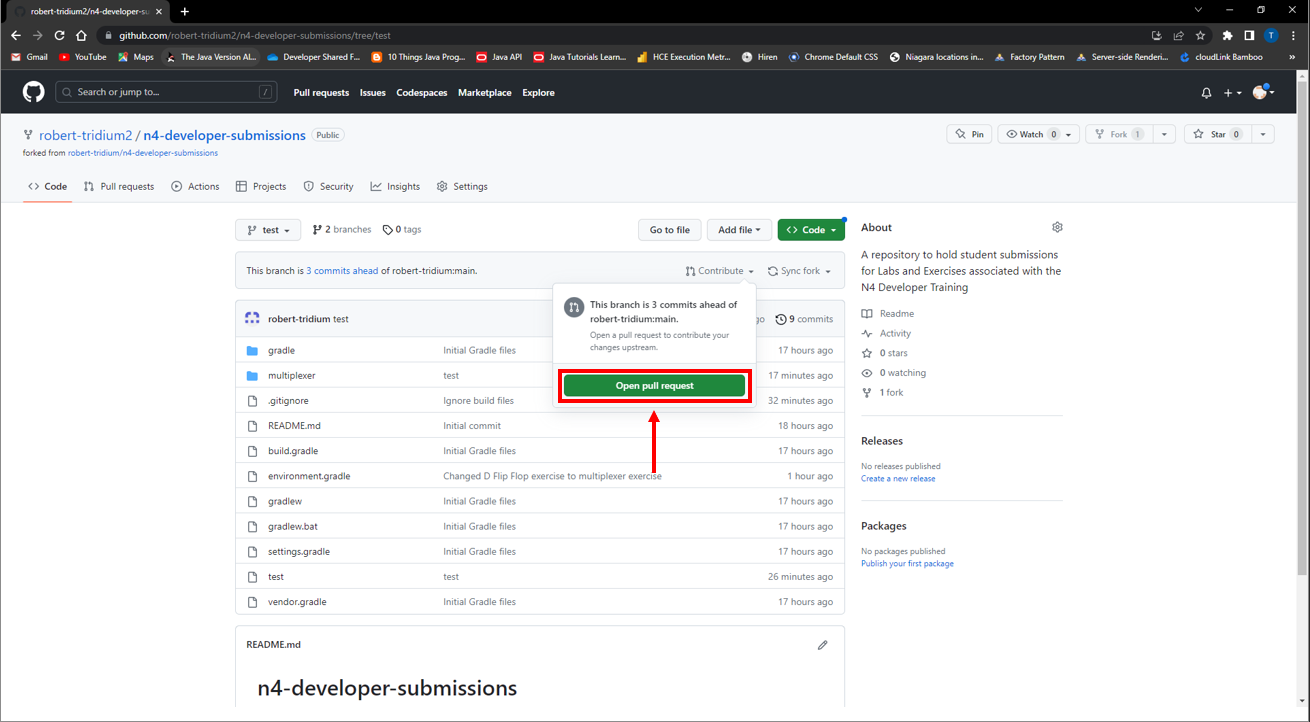View the 2 branches link
Viewport: 1310px width, 722px height.
(x=342, y=230)
